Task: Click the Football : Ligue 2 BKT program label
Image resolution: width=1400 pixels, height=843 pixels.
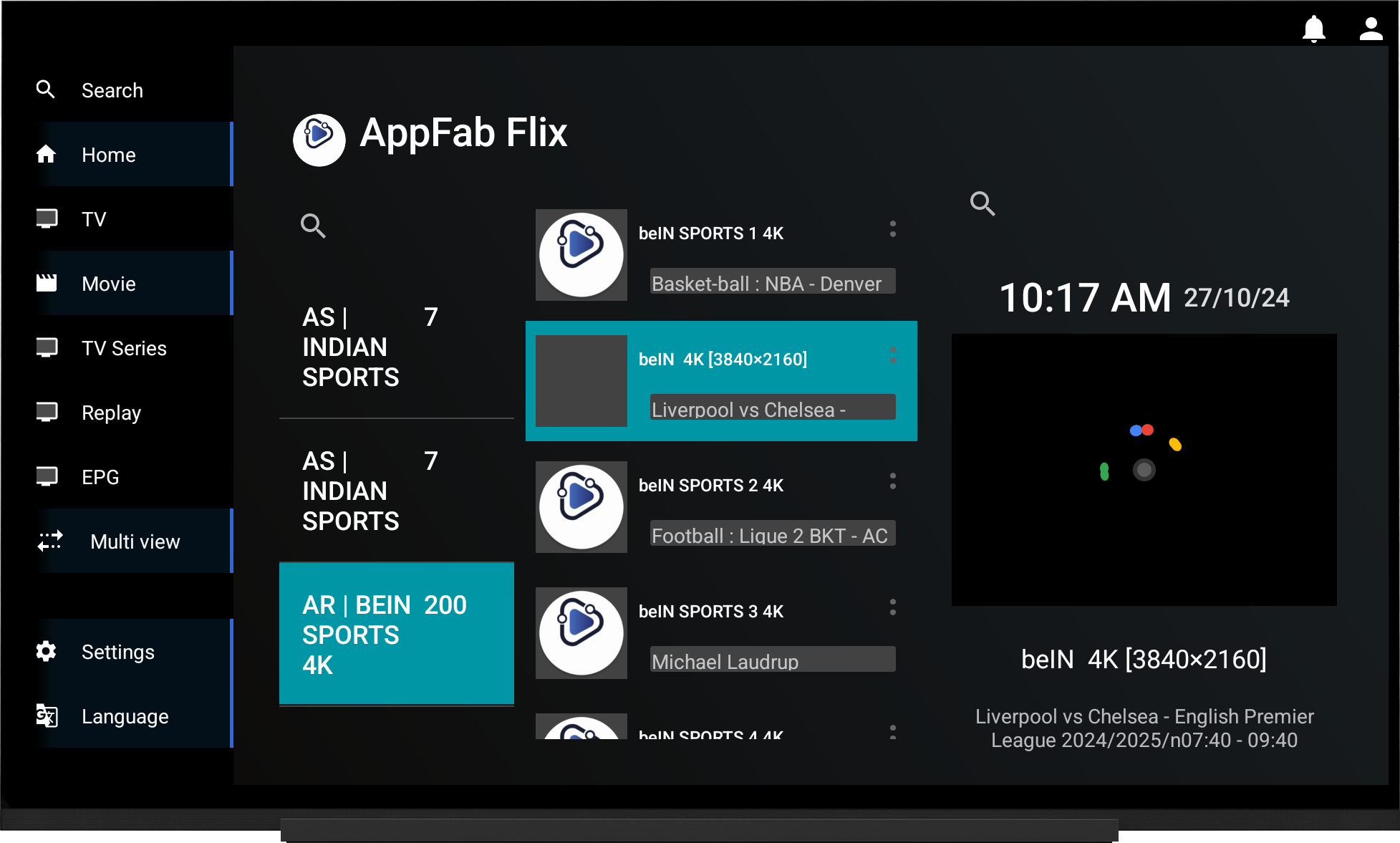Action: coord(773,534)
